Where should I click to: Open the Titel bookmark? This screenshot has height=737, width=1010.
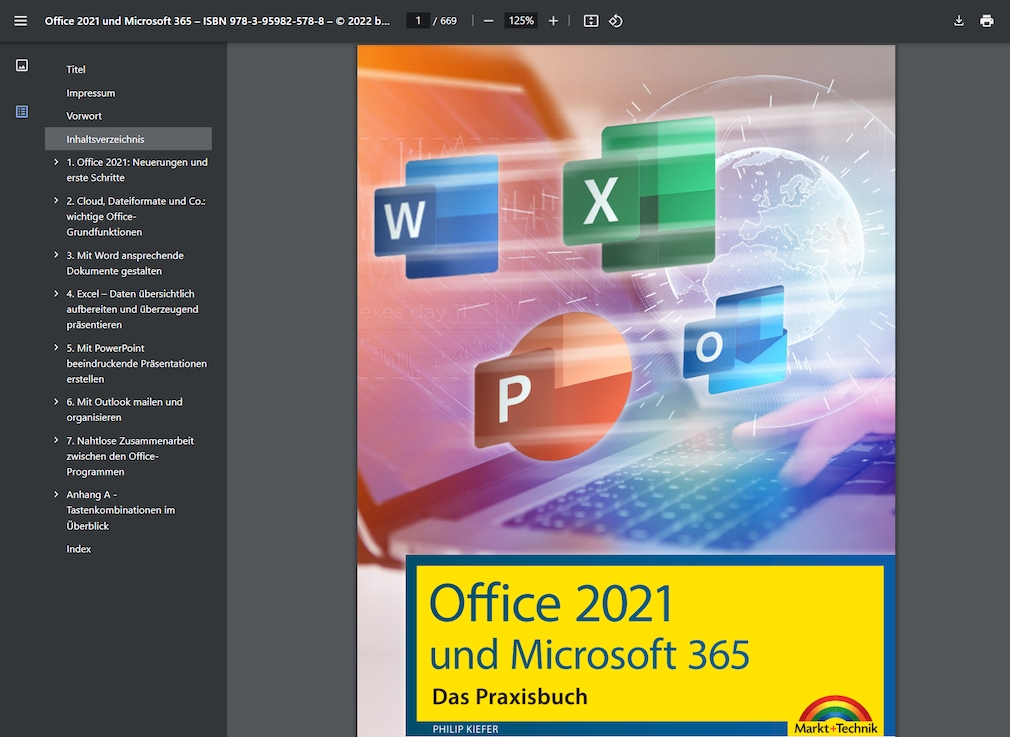pyautogui.click(x=75, y=69)
